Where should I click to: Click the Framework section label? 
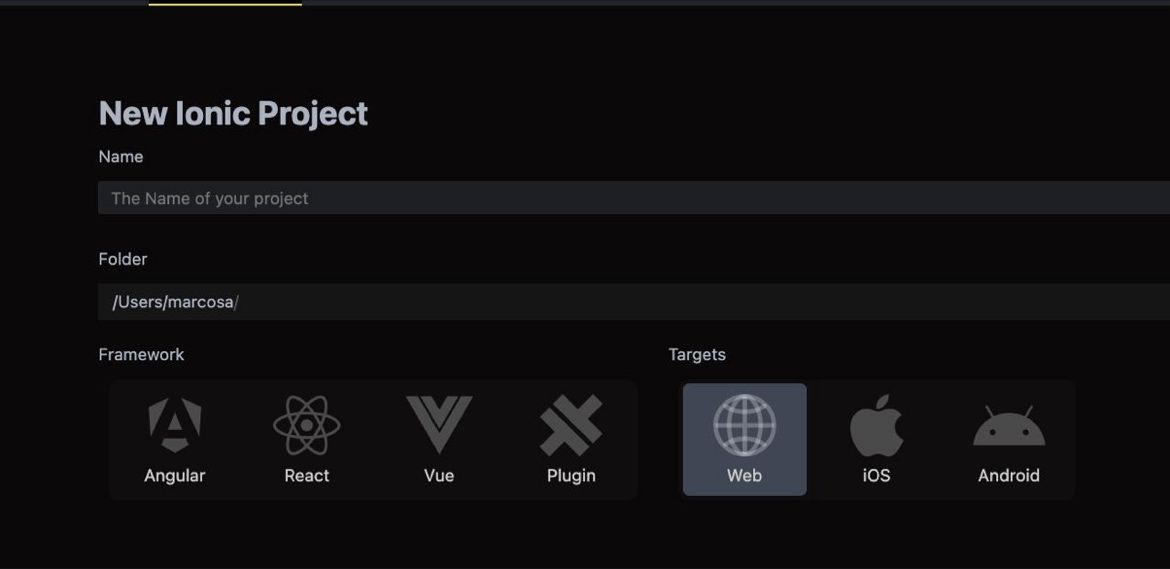141,355
